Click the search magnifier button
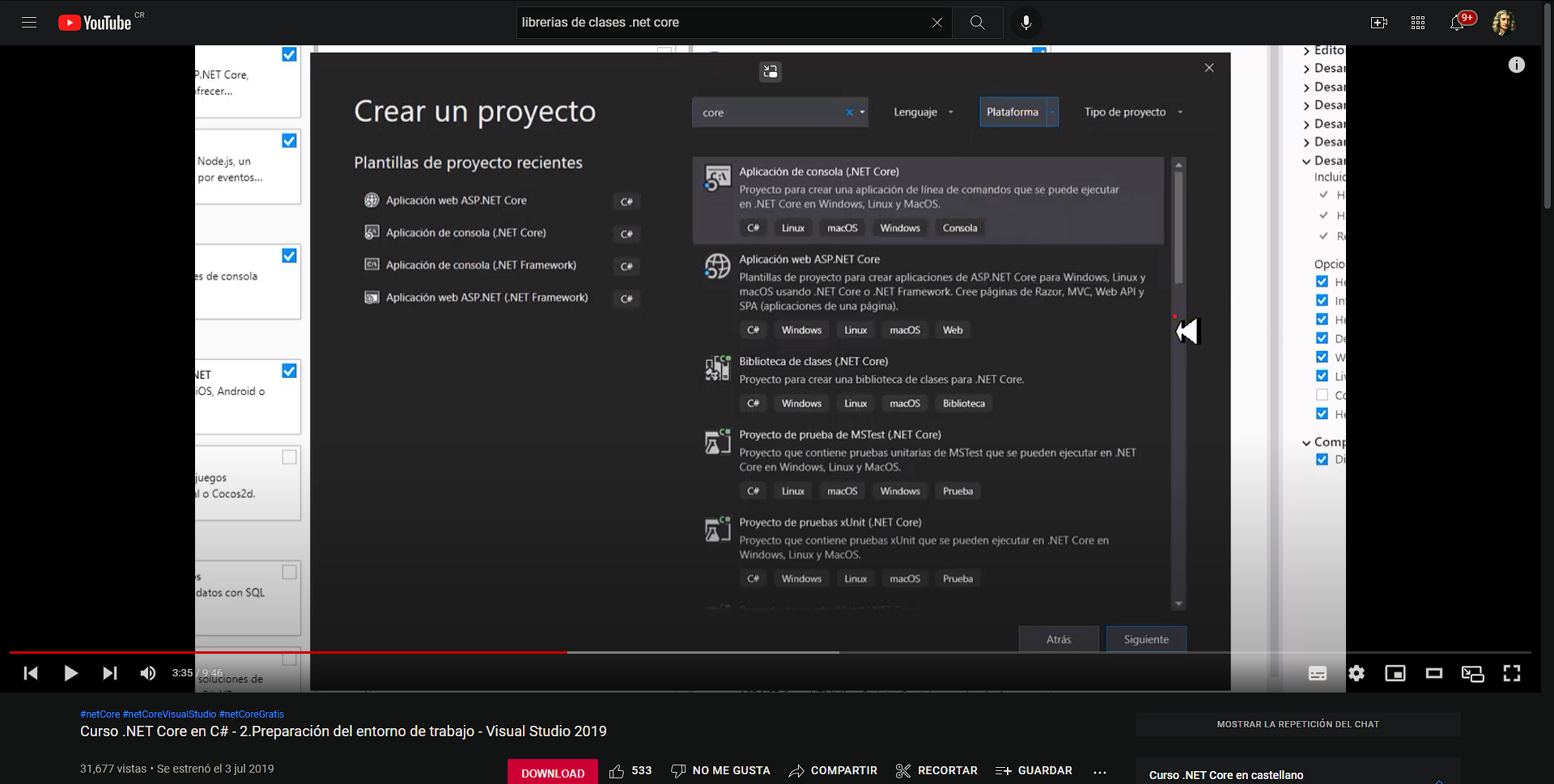Image resolution: width=1554 pixels, height=784 pixels. click(978, 23)
